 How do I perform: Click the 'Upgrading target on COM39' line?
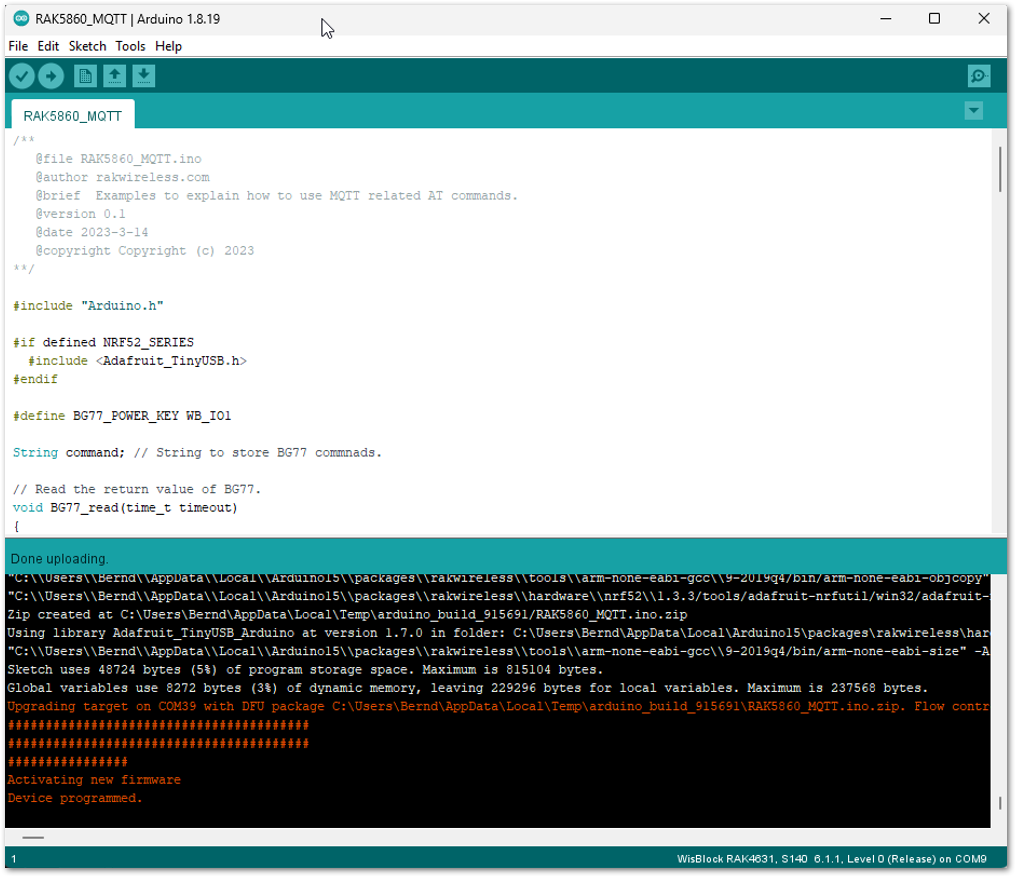498,707
